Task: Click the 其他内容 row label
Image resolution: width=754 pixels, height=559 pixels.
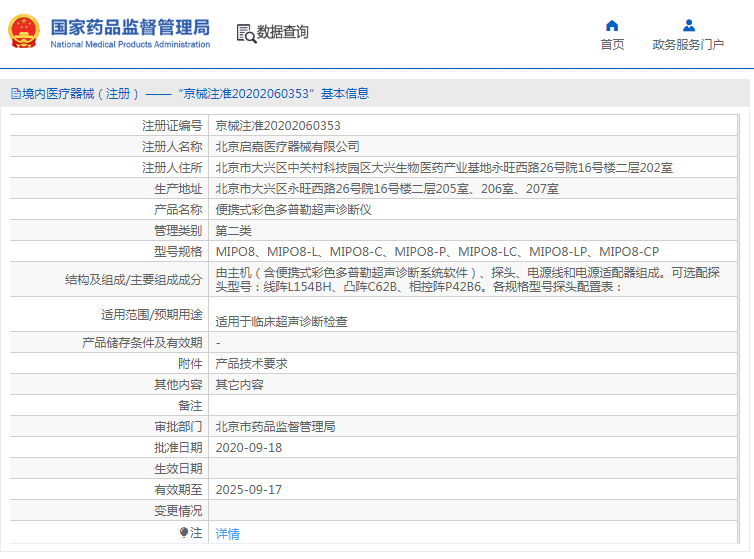Action: 178,385
